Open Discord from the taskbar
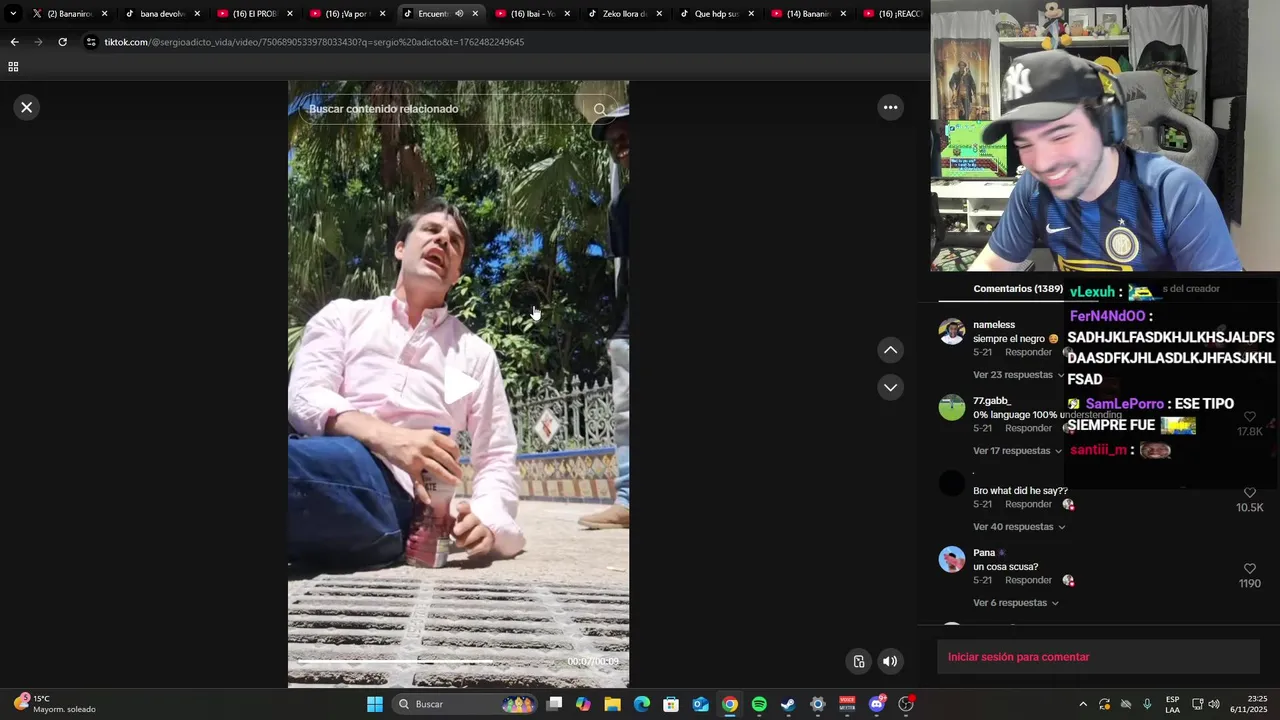 tap(877, 704)
